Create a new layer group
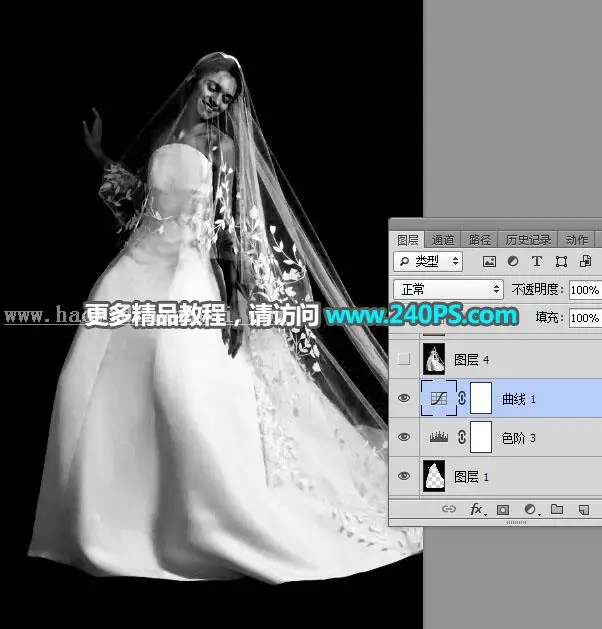The height and width of the screenshot is (629, 602). (x=557, y=509)
